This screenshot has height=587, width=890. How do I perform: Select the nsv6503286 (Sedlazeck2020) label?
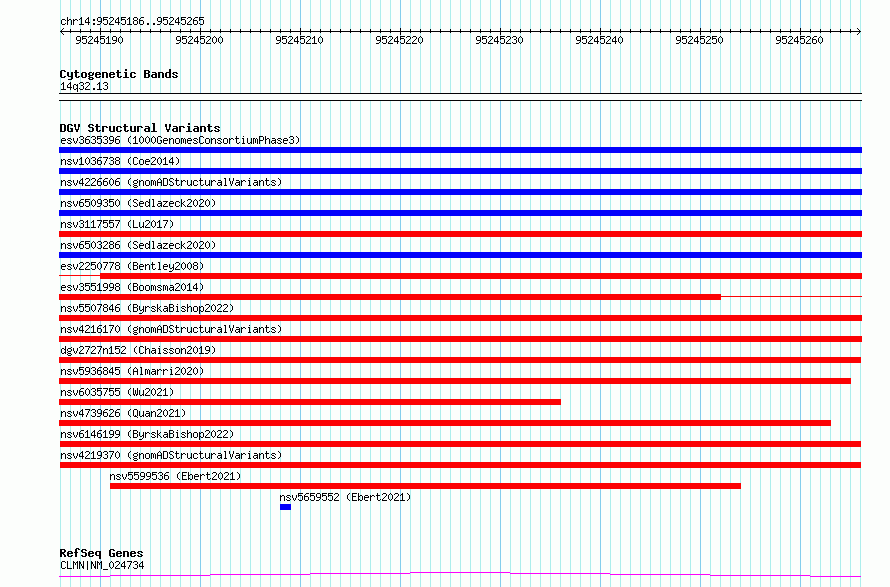[x=138, y=245]
